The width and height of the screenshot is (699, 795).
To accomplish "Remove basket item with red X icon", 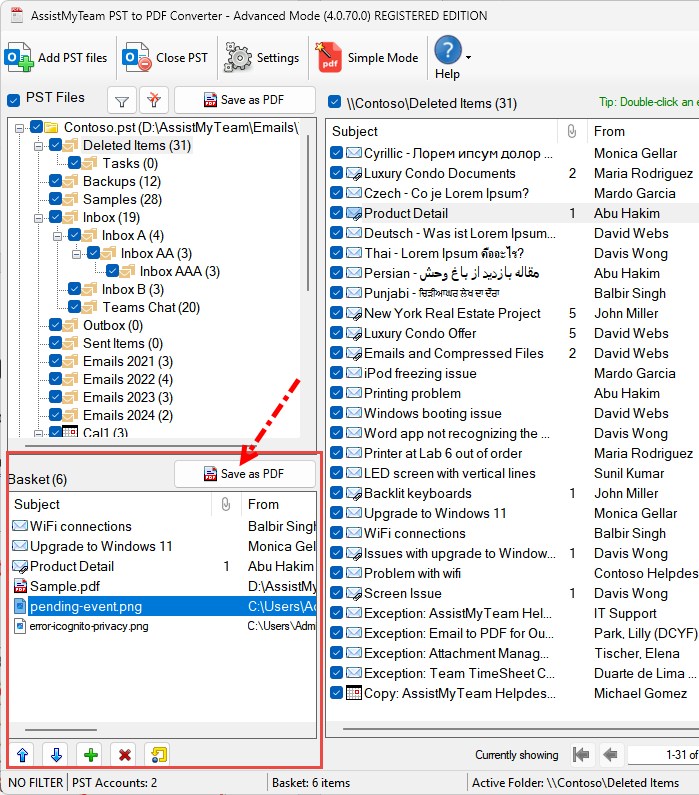I will tap(125, 755).
